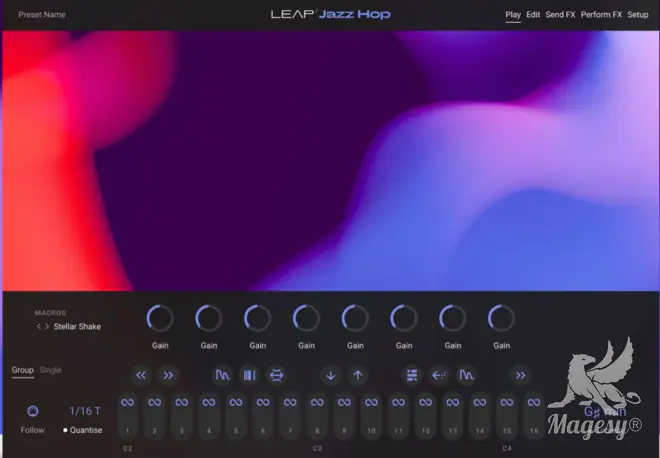The width and height of the screenshot is (660, 458).
Task: Toggle loop icon on pad 15
Action: point(507,402)
